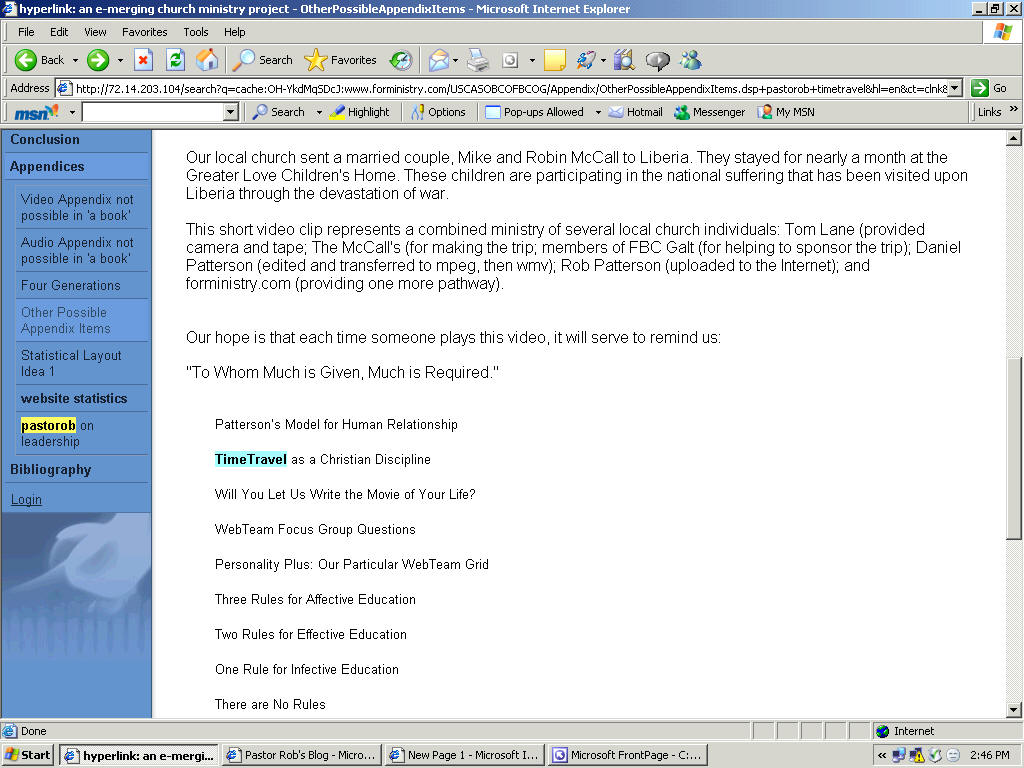Open the Mail toolbar icon
Screen dimensions: 1024x768
[438, 60]
